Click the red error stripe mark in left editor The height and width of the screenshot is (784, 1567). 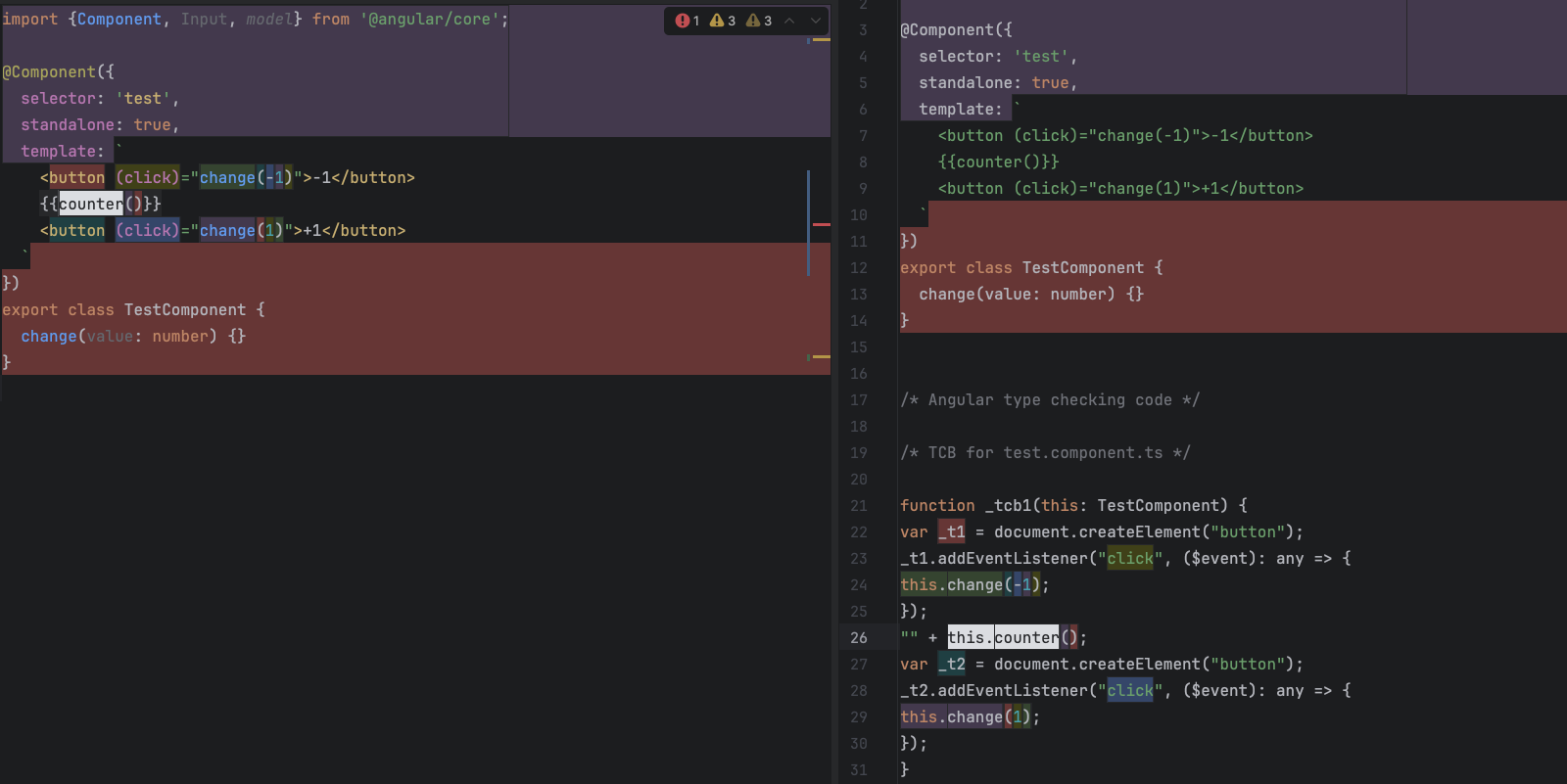[822, 225]
